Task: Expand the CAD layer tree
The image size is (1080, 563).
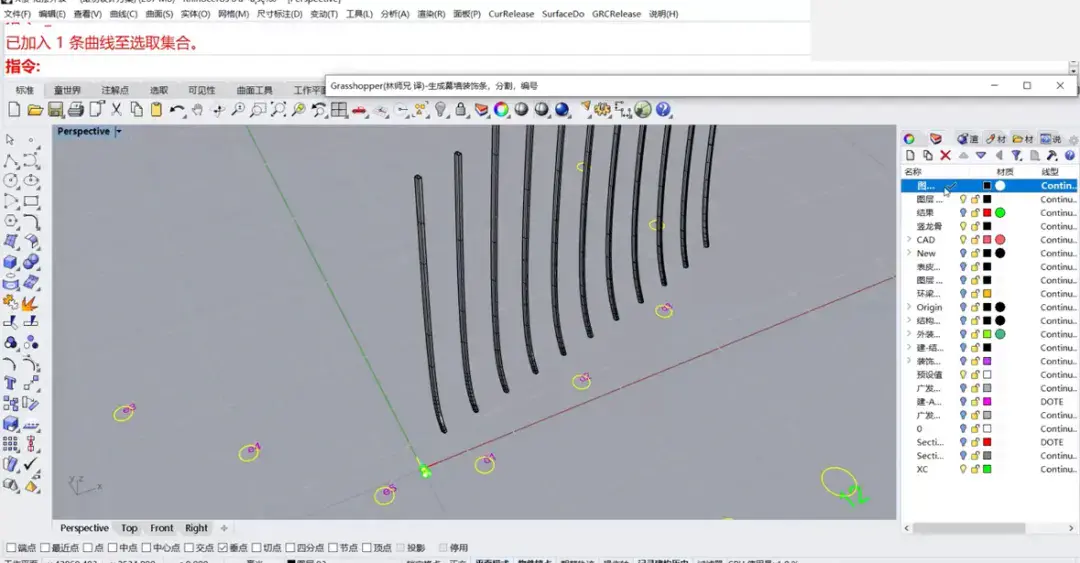Action: click(909, 240)
